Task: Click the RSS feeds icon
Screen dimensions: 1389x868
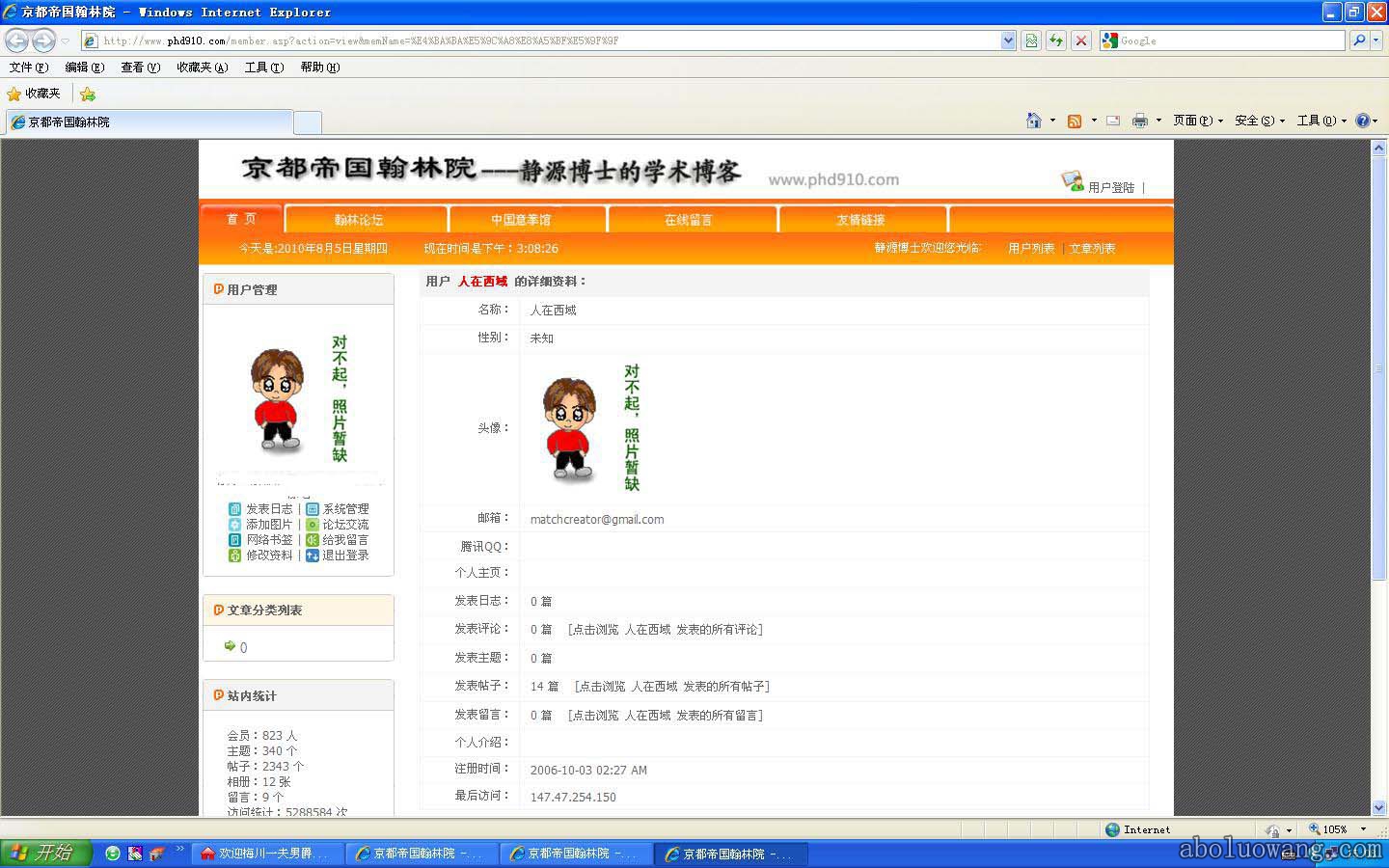Action: [1075, 121]
